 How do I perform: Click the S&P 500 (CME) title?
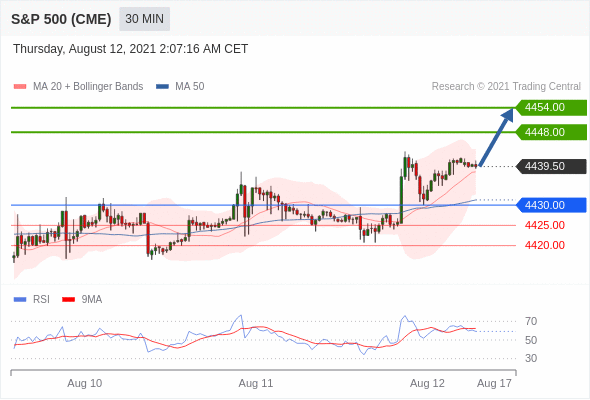[61, 19]
